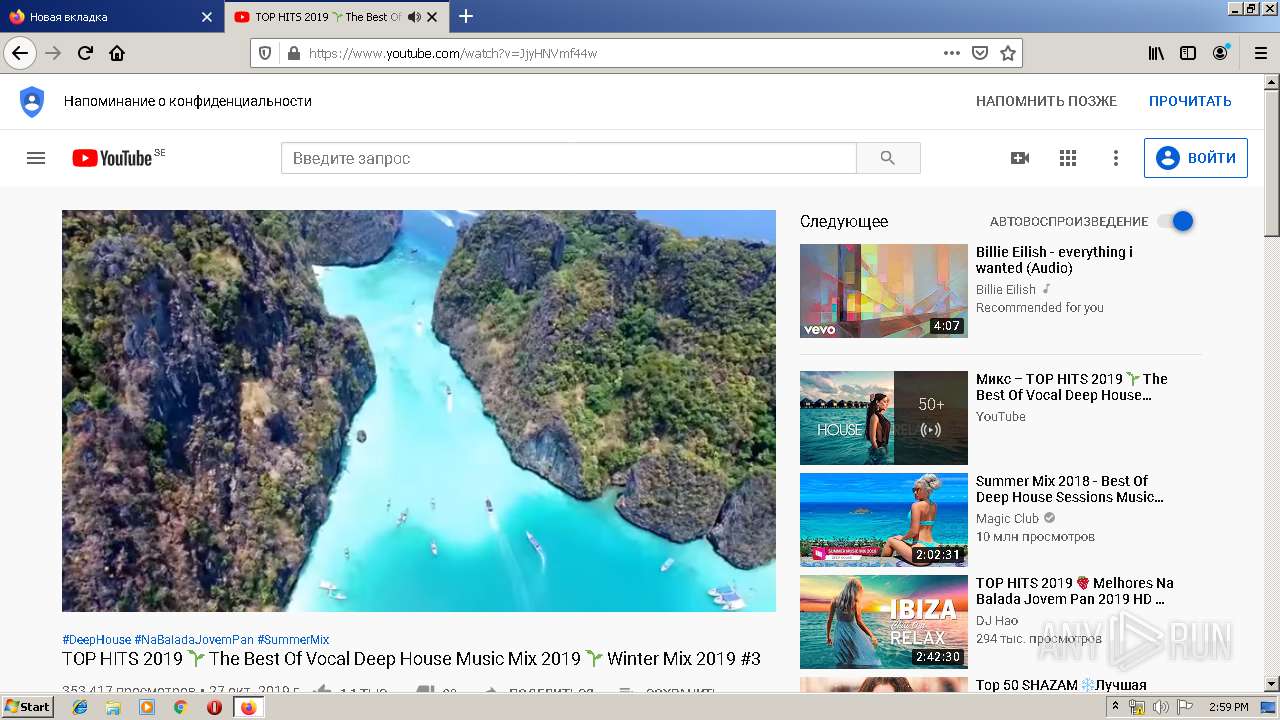Image resolution: width=1280 pixels, height=720 pixels.
Task: Launch Chrome from the taskbar
Action: 180,707
